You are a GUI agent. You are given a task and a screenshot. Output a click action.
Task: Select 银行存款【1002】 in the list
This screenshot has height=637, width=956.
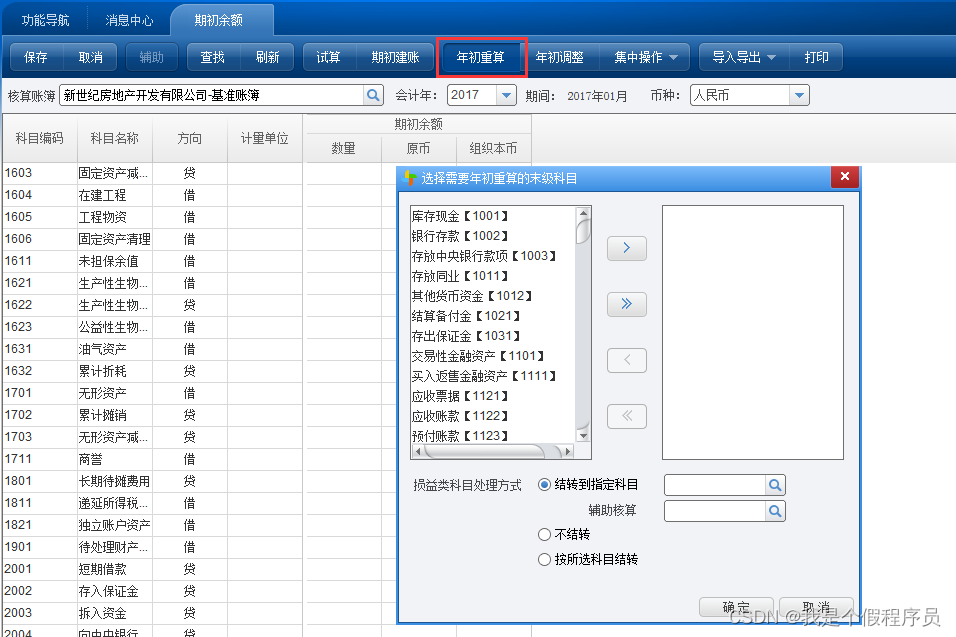click(460, 236)
